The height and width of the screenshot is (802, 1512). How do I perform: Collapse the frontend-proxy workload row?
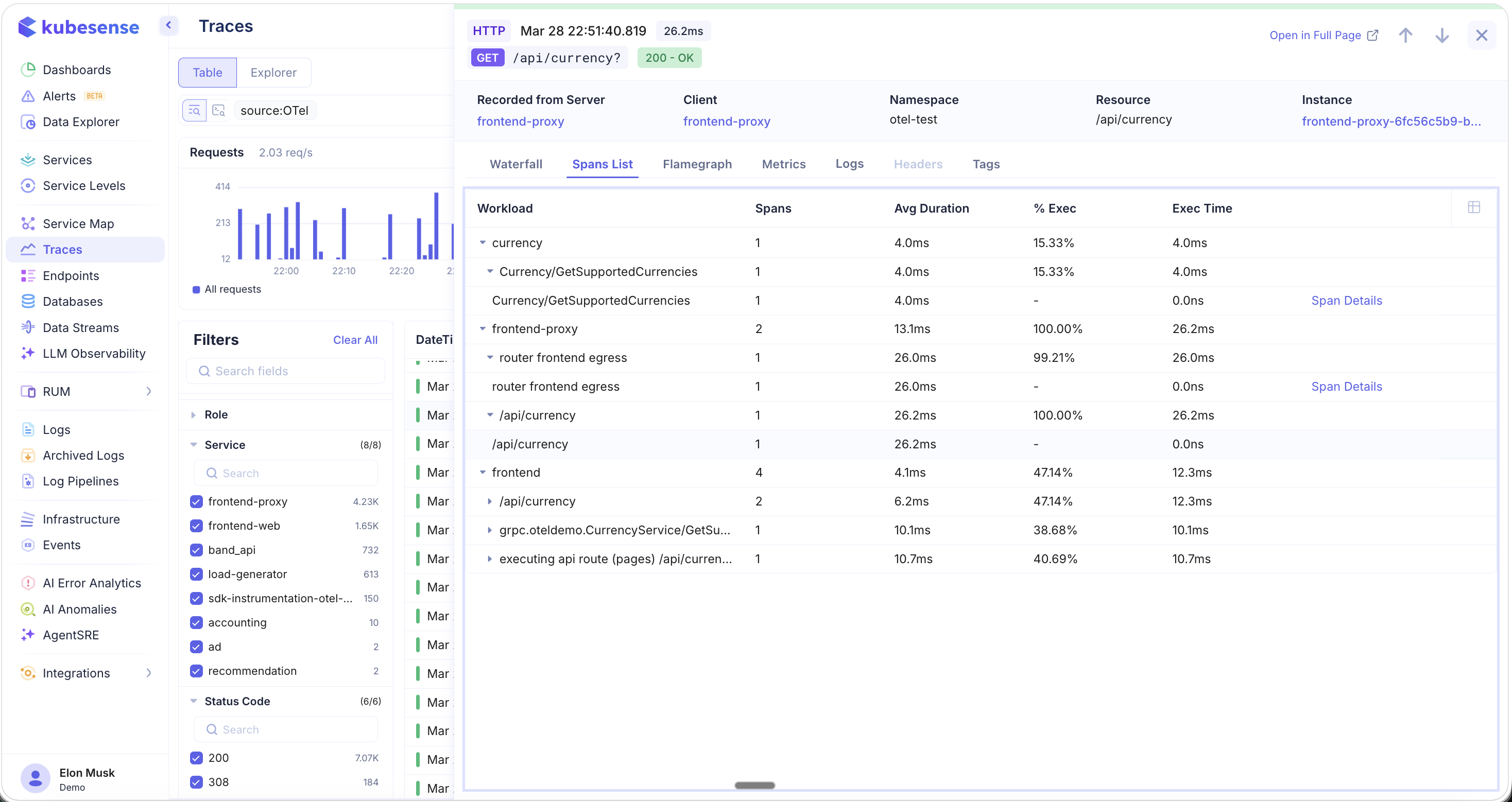483,328
